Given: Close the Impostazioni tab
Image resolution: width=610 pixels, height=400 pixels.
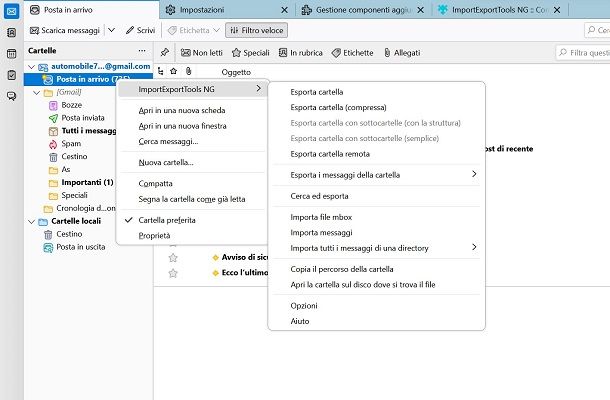Looking at the screenshot, I should 285,10.
